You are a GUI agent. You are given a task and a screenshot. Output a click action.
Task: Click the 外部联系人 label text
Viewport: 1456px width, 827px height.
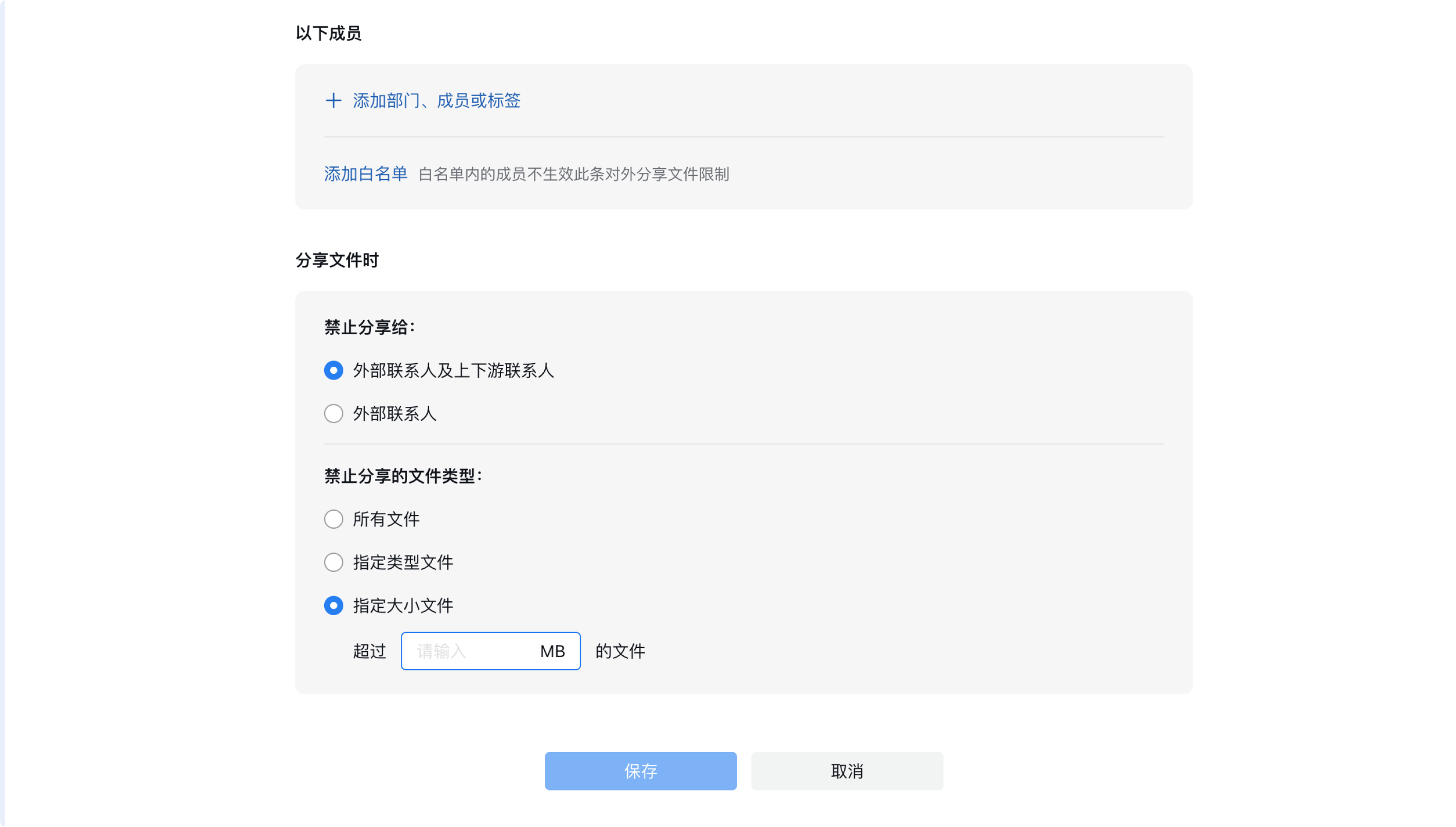point(395,413)
